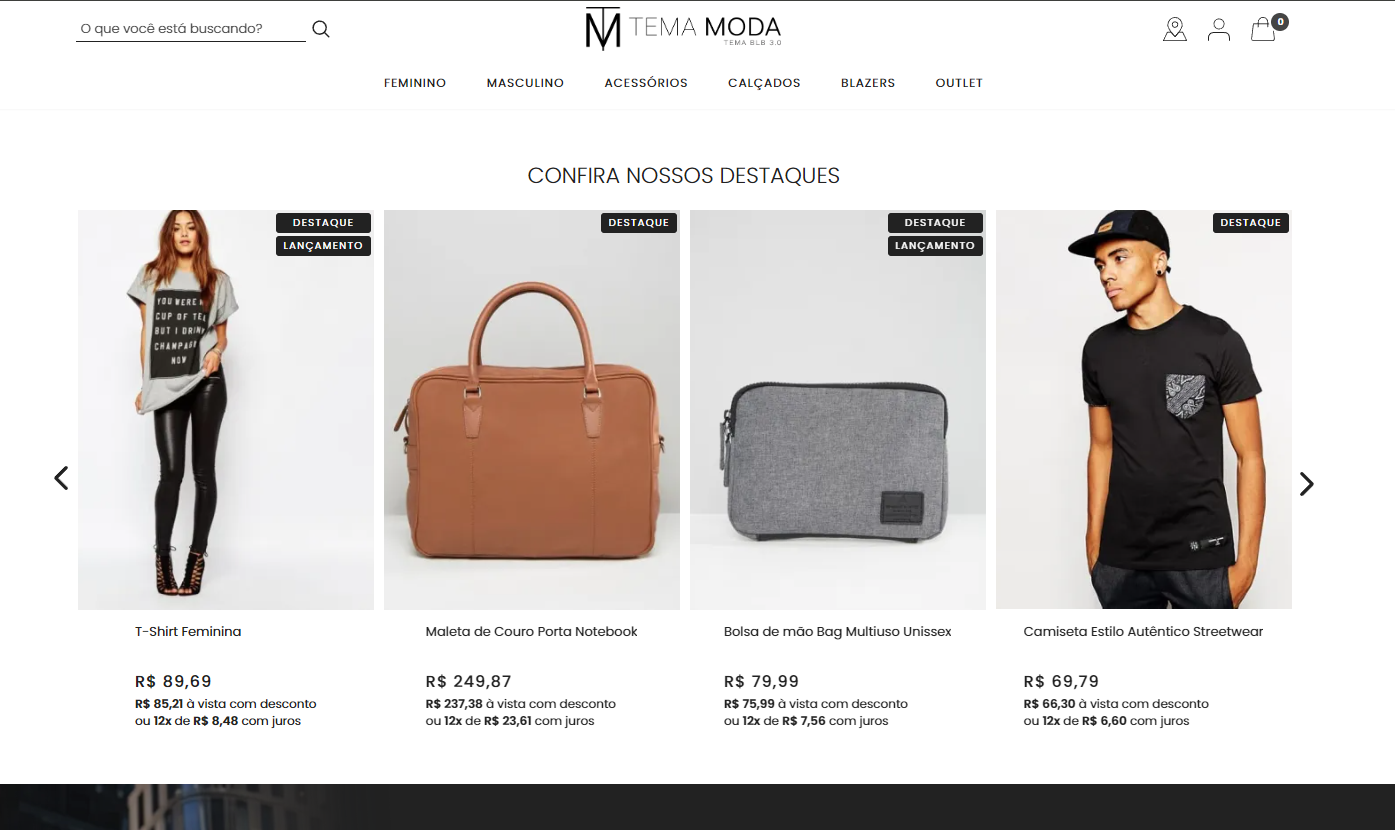Open the Feminino menu
Image resolution: width=1395 pixels, height=830 pixels.
pyautogui.click(x=415, y=83)
